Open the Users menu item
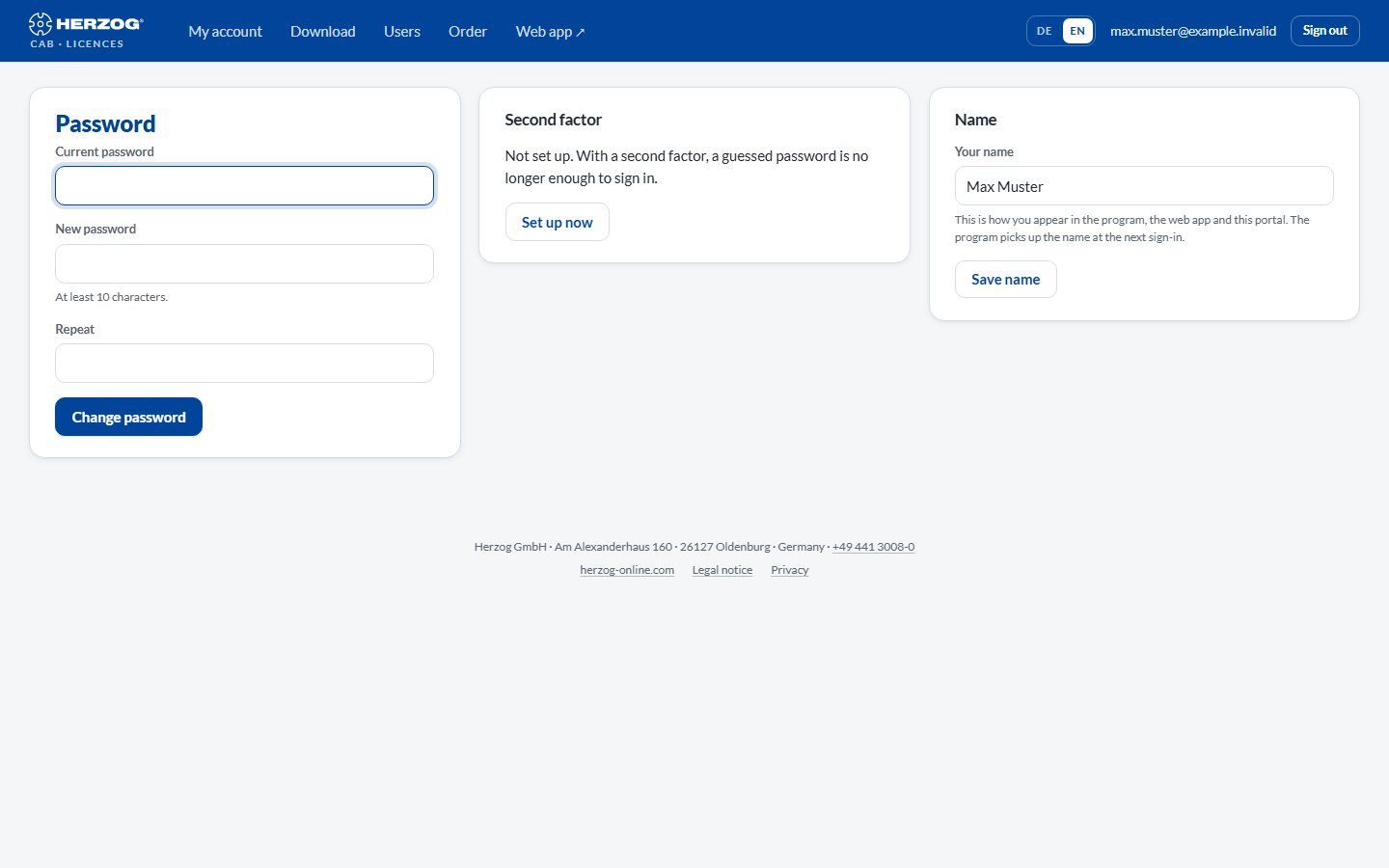This screenshot has width=1389, height=868. click(x=402, y=31)
